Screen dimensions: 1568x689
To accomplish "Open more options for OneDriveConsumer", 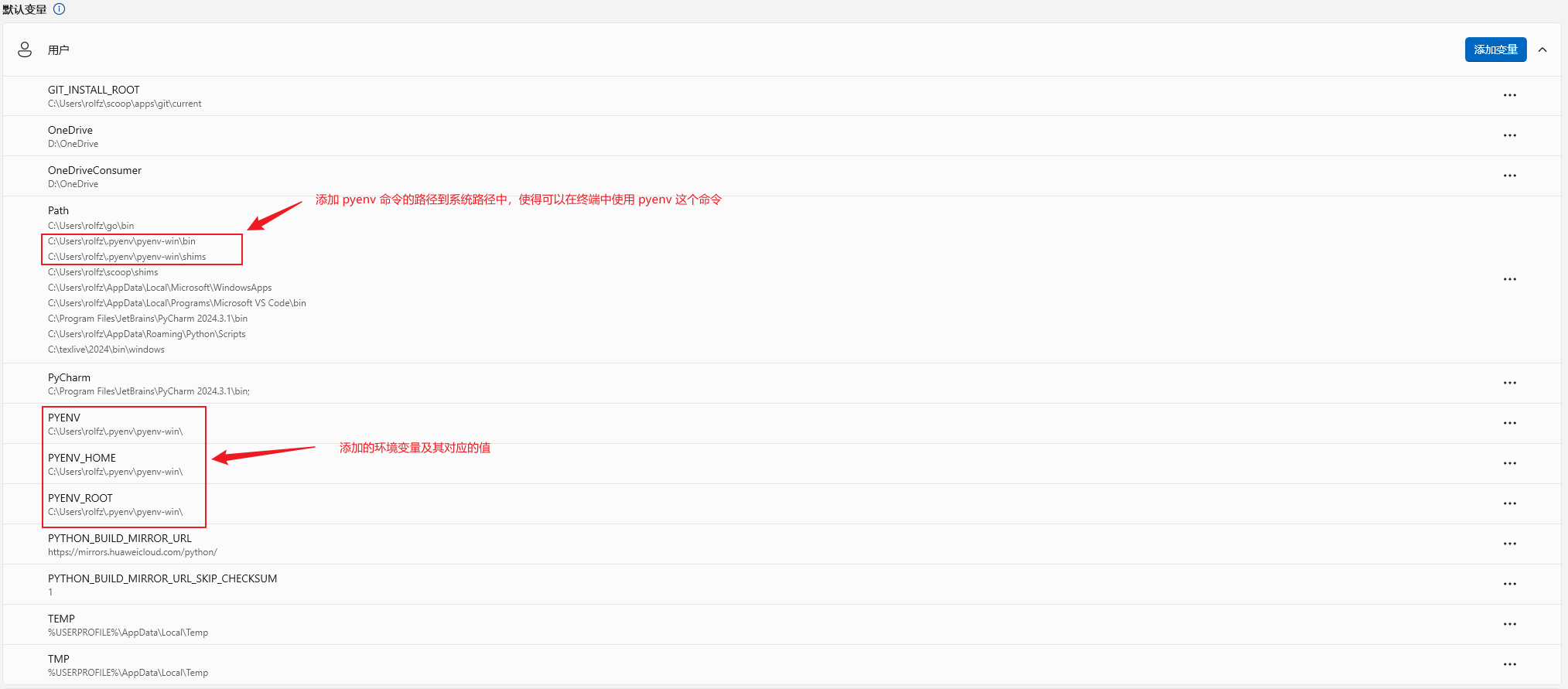I will pos(1509,176).
